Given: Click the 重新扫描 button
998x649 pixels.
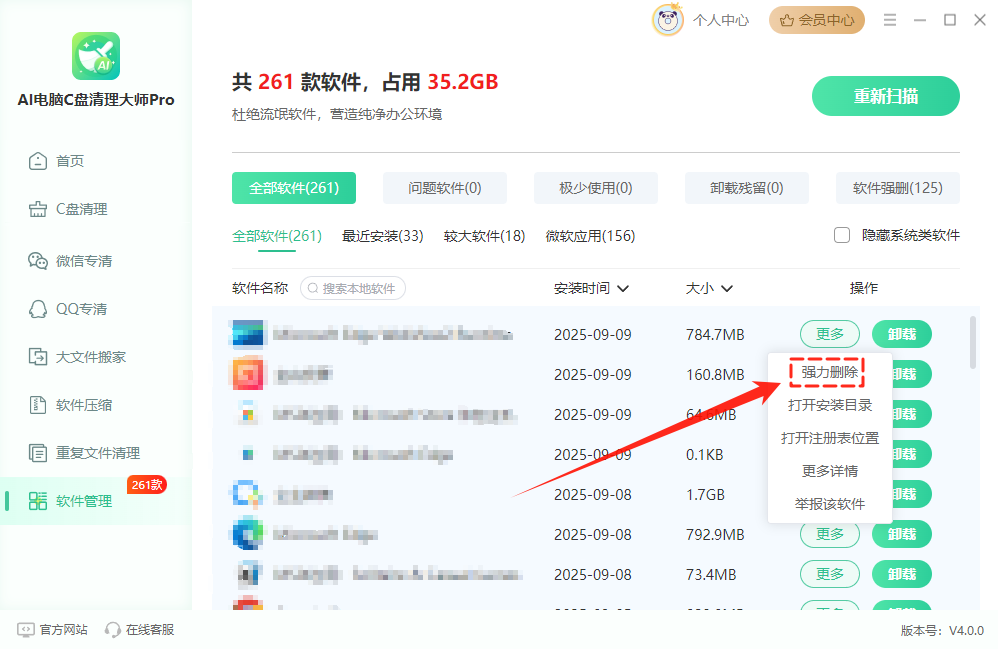Looking at the screenshot, I should [885, 96].
